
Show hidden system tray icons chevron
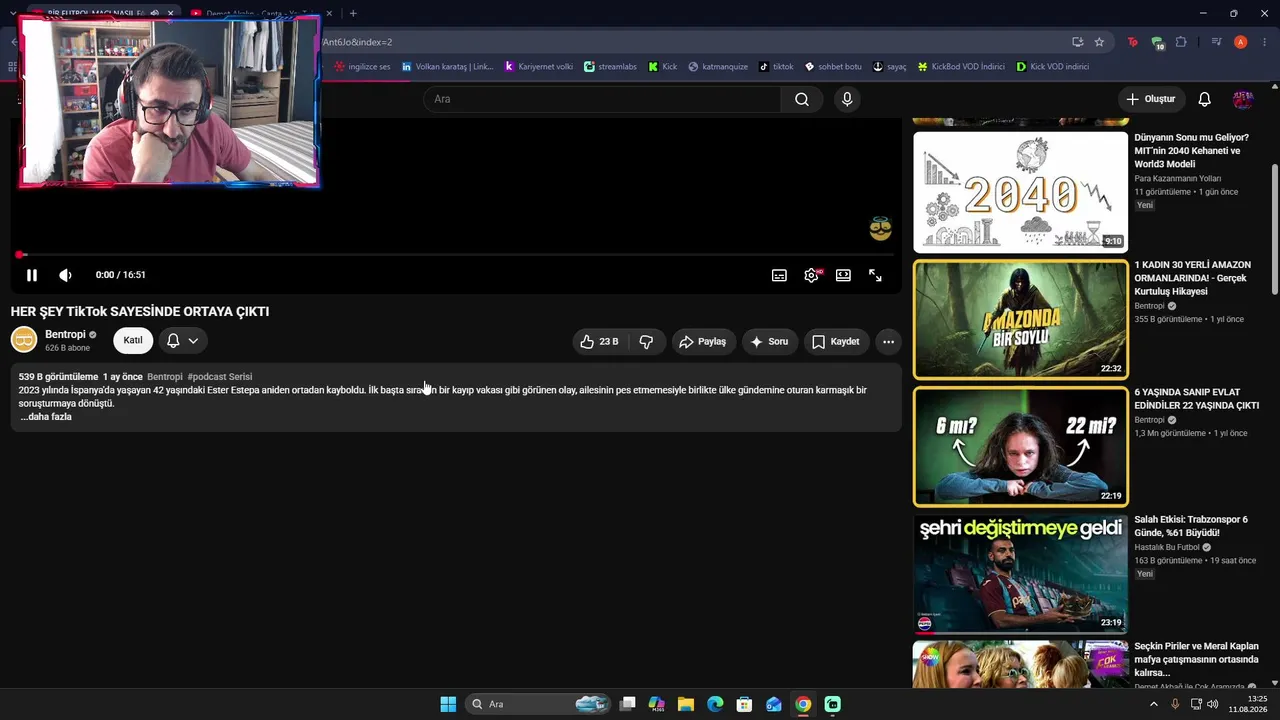tap(1153, 704)
